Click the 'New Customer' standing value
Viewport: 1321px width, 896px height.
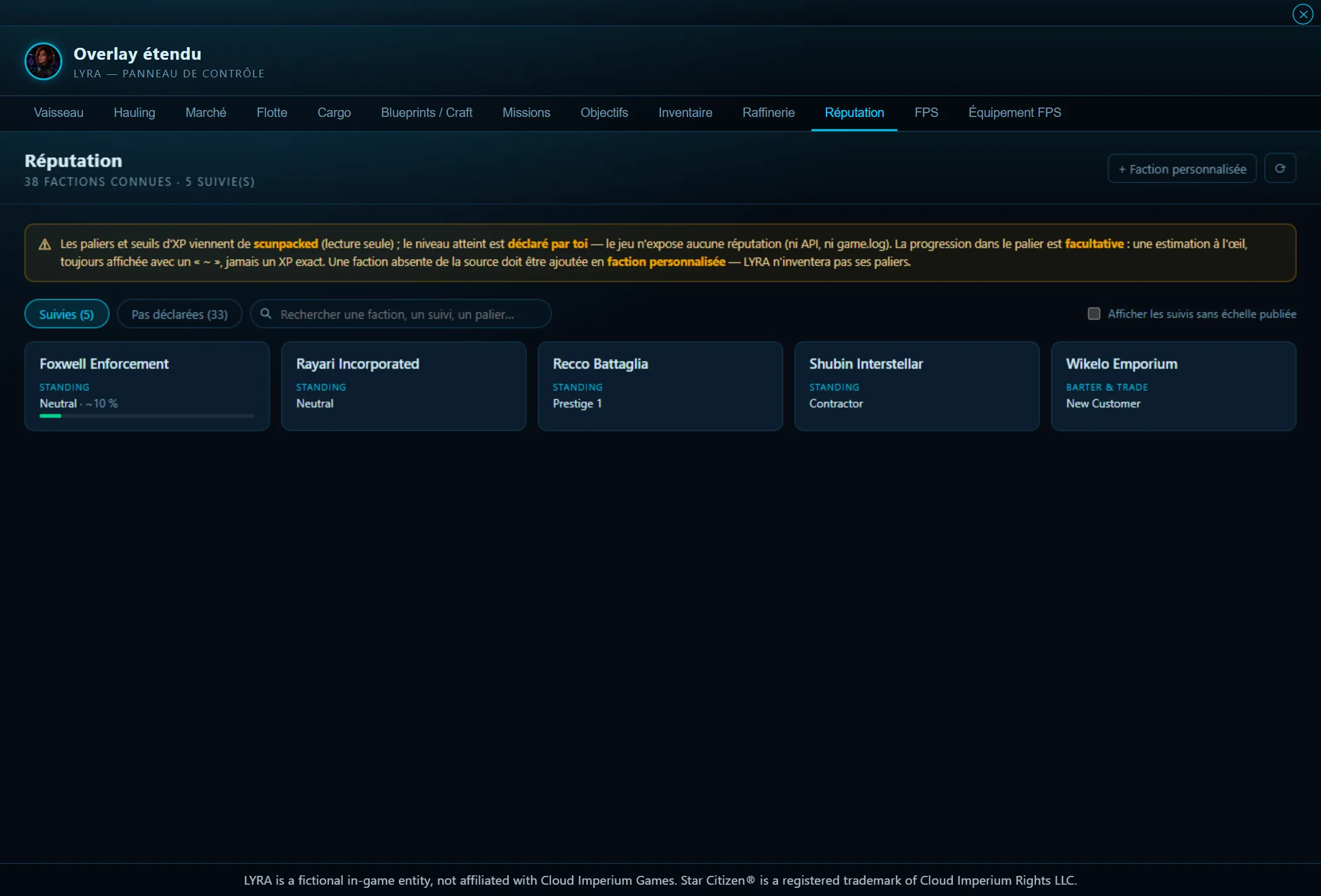pyautogui.click(x=1103, y=404)
